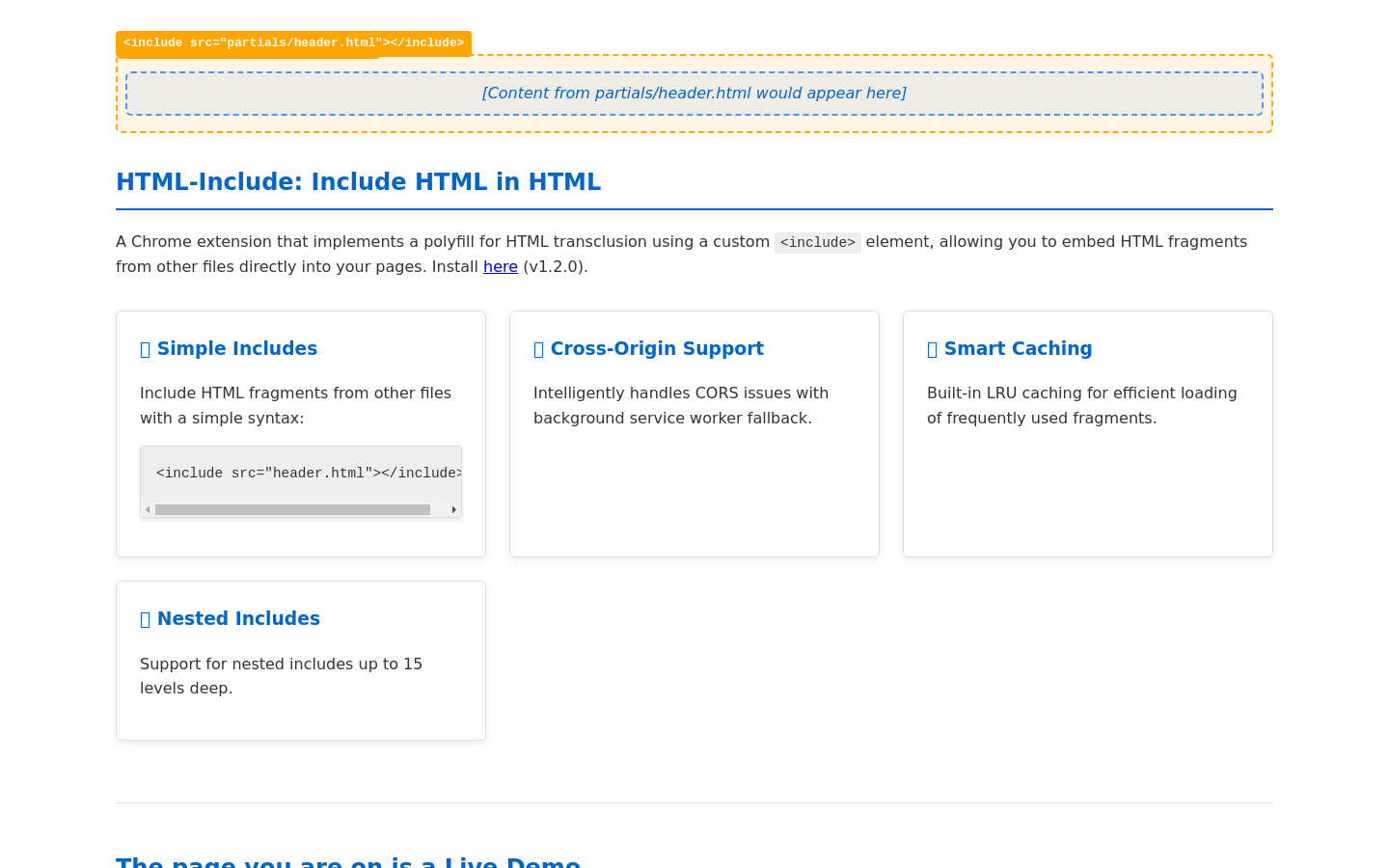
Task: Click the Cross-Origin Support heading icon
Action: (539, 350)
